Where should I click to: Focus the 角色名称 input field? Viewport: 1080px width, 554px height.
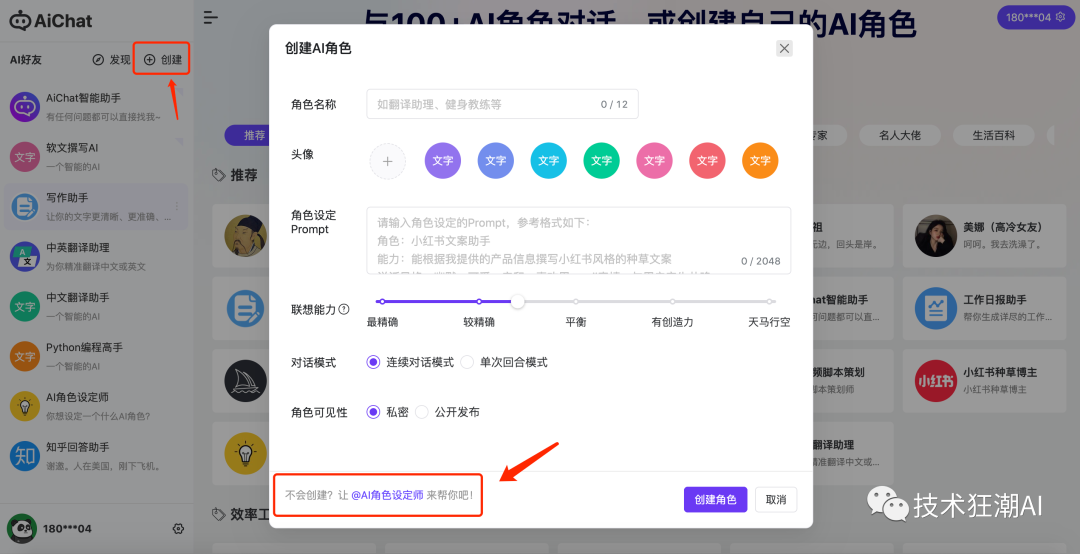coord(502,104)
